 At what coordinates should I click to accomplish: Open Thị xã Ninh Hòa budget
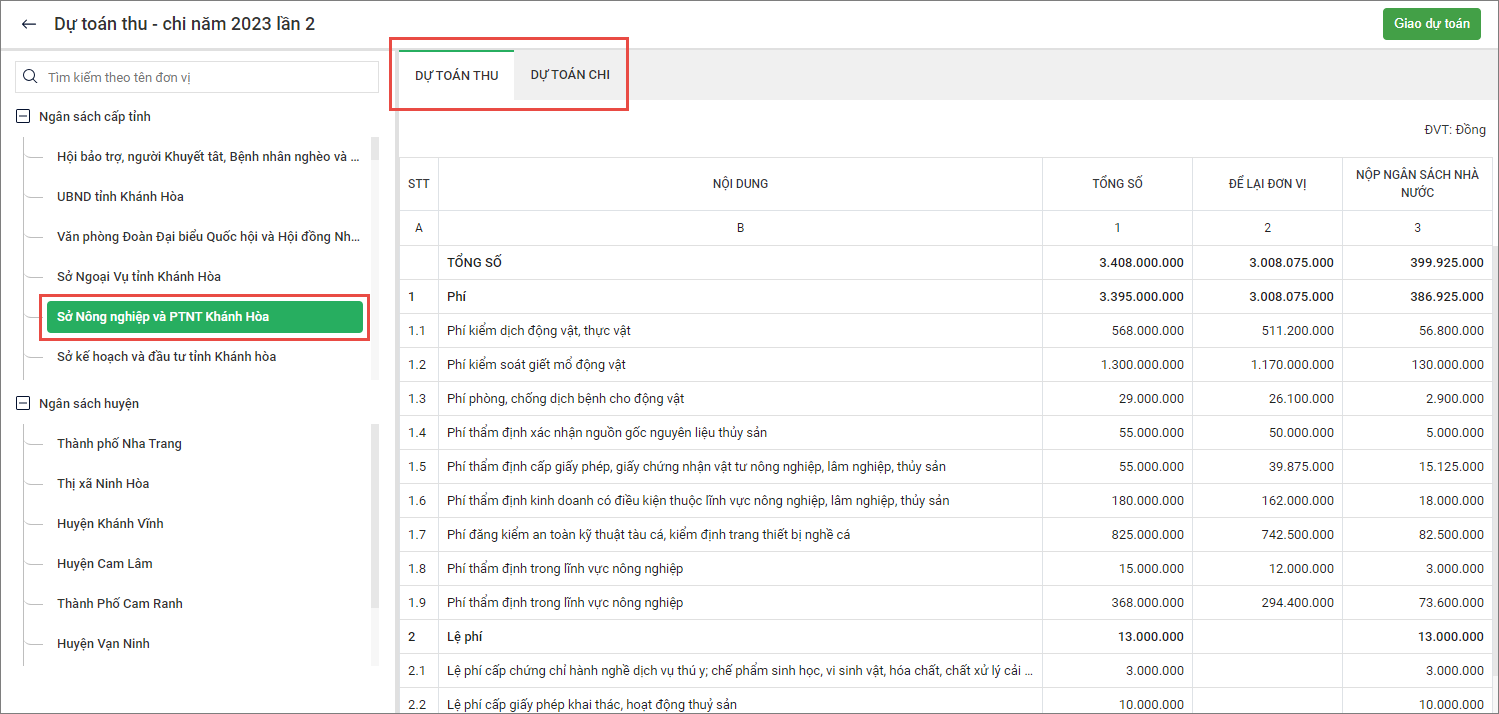pos(103,484)
